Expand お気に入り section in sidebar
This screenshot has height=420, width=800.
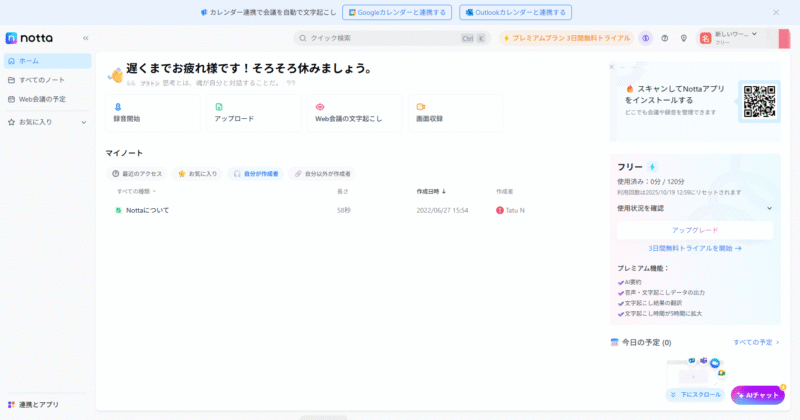pyautogui.click(x=47, y=122)
